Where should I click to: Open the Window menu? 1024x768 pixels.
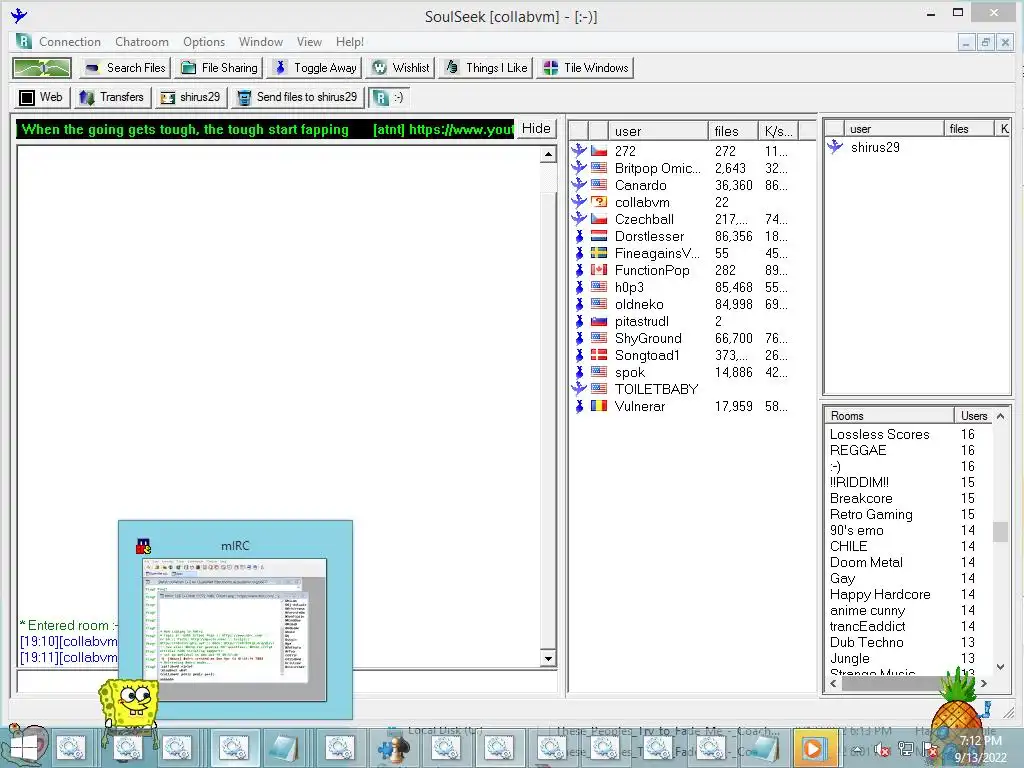click(261, 42)
